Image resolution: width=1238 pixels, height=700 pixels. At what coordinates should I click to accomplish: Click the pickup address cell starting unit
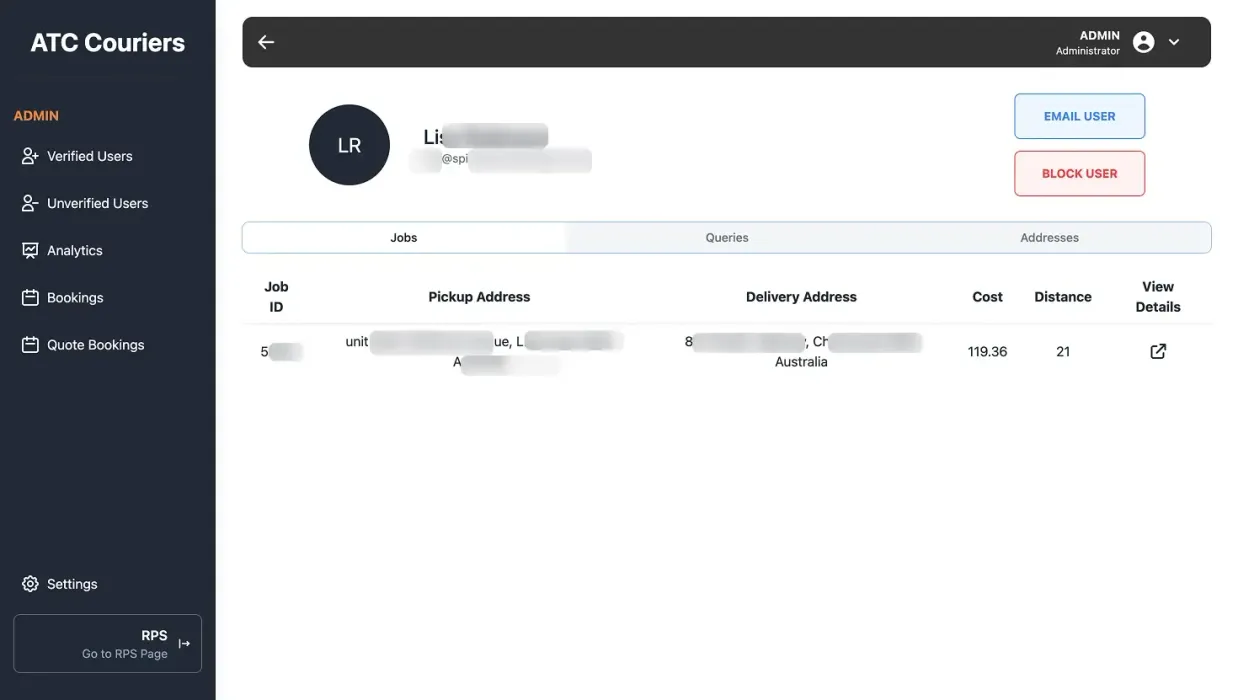[484, 352]
